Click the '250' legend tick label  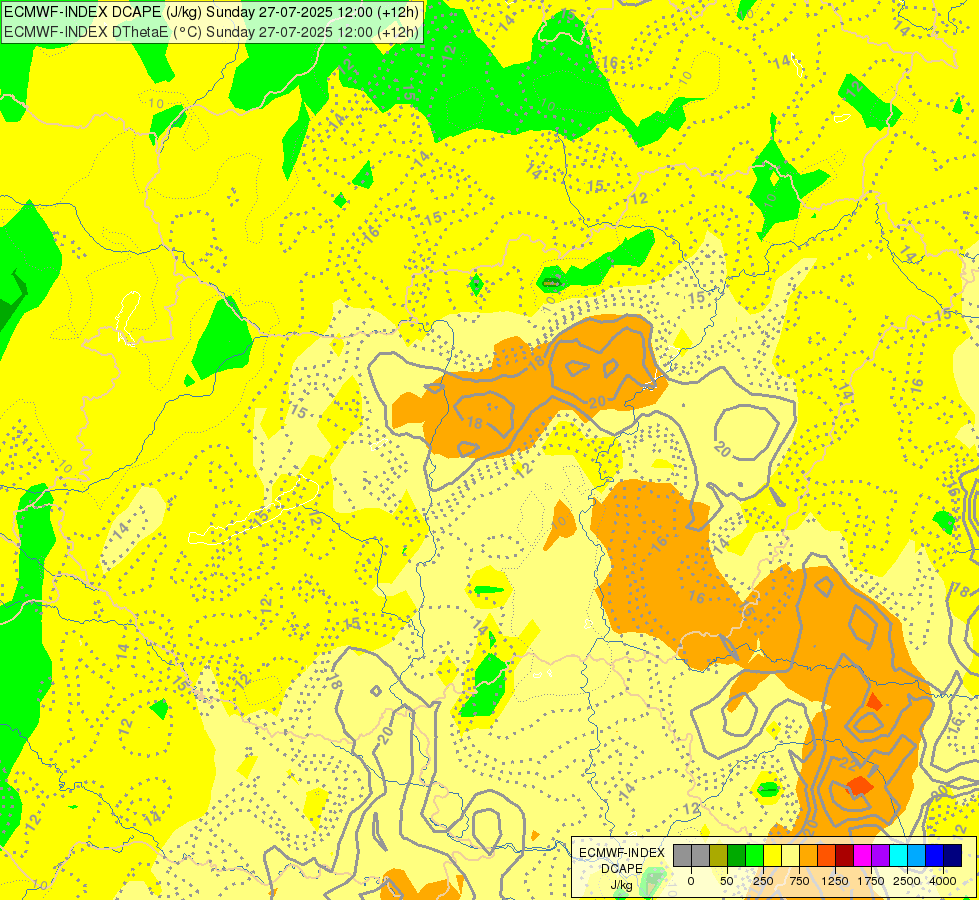(x=763, y=881)
